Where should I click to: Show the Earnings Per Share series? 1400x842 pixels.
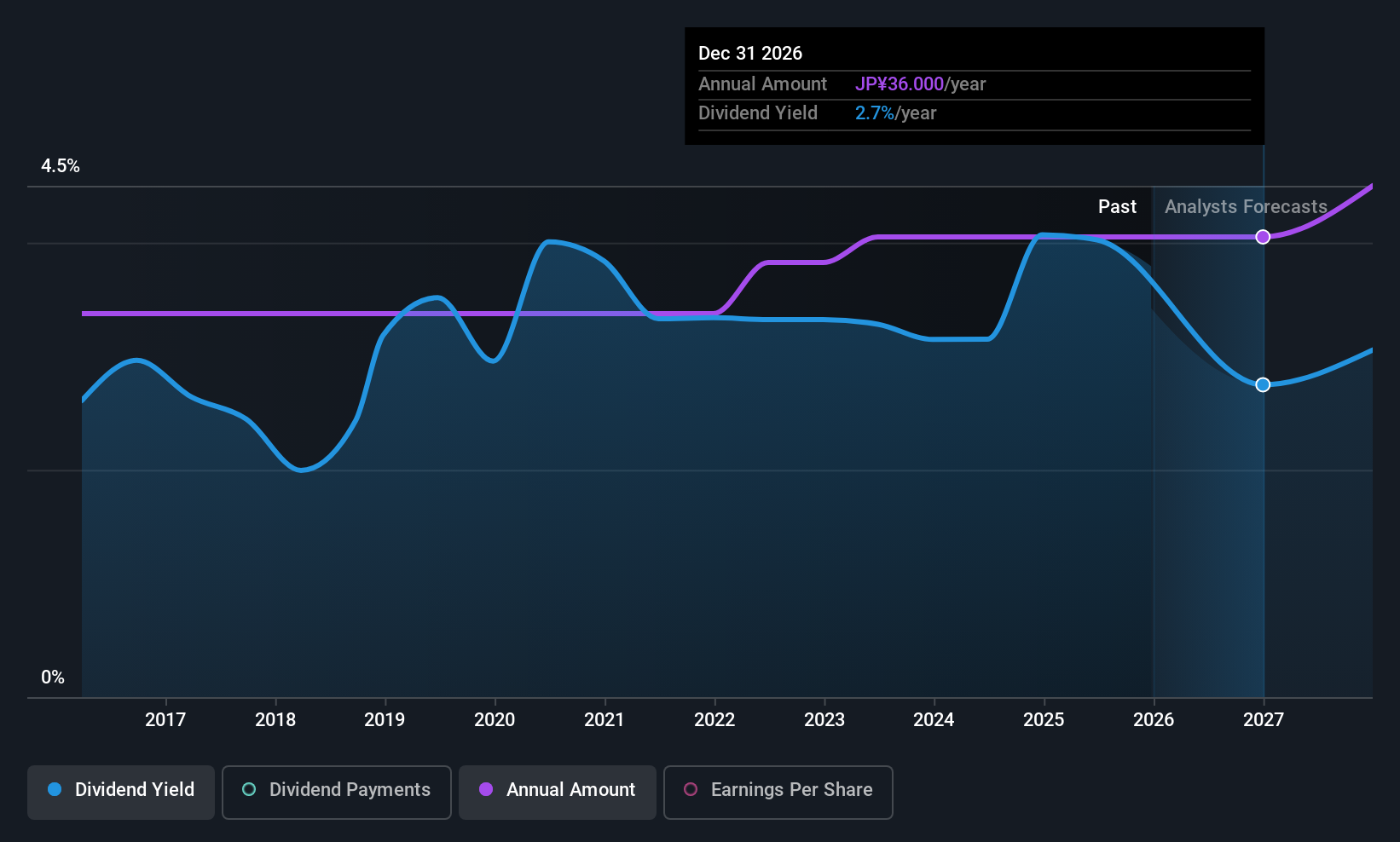[x=778, y=792]
